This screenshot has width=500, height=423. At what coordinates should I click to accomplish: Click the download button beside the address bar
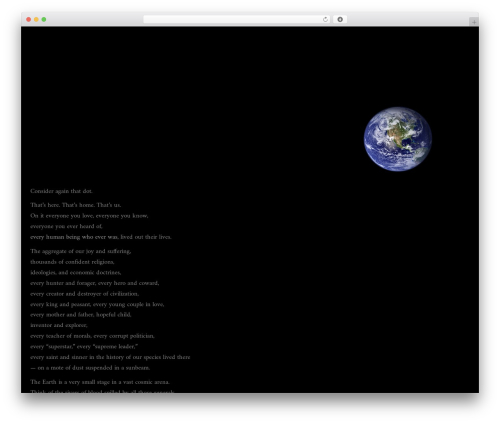click(340, 19)
